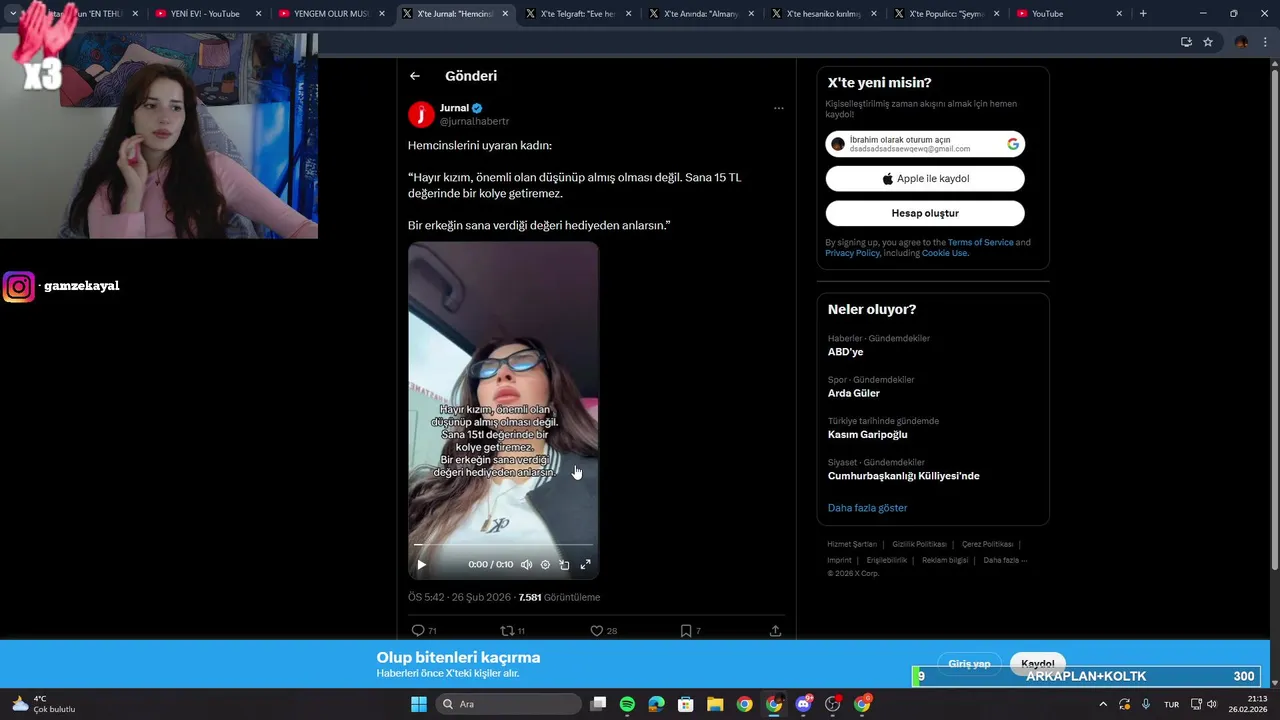Bookmark this page with the star icon

[1208, 42]
